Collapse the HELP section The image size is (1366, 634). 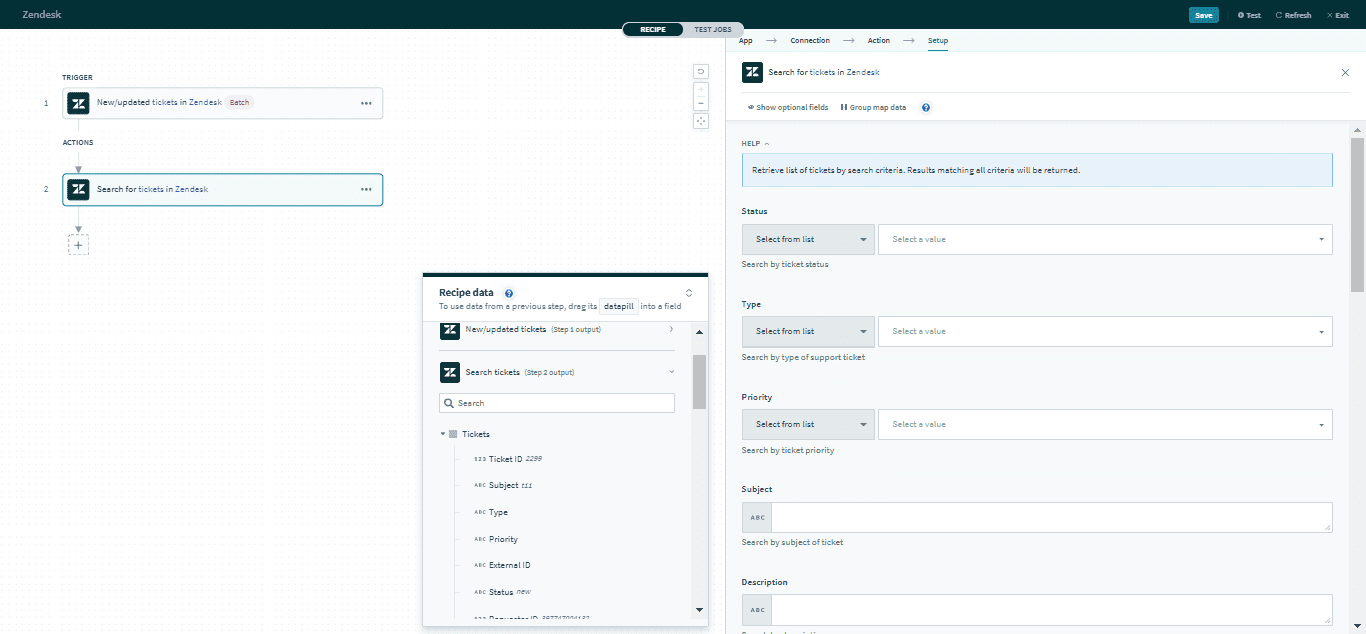755,143
